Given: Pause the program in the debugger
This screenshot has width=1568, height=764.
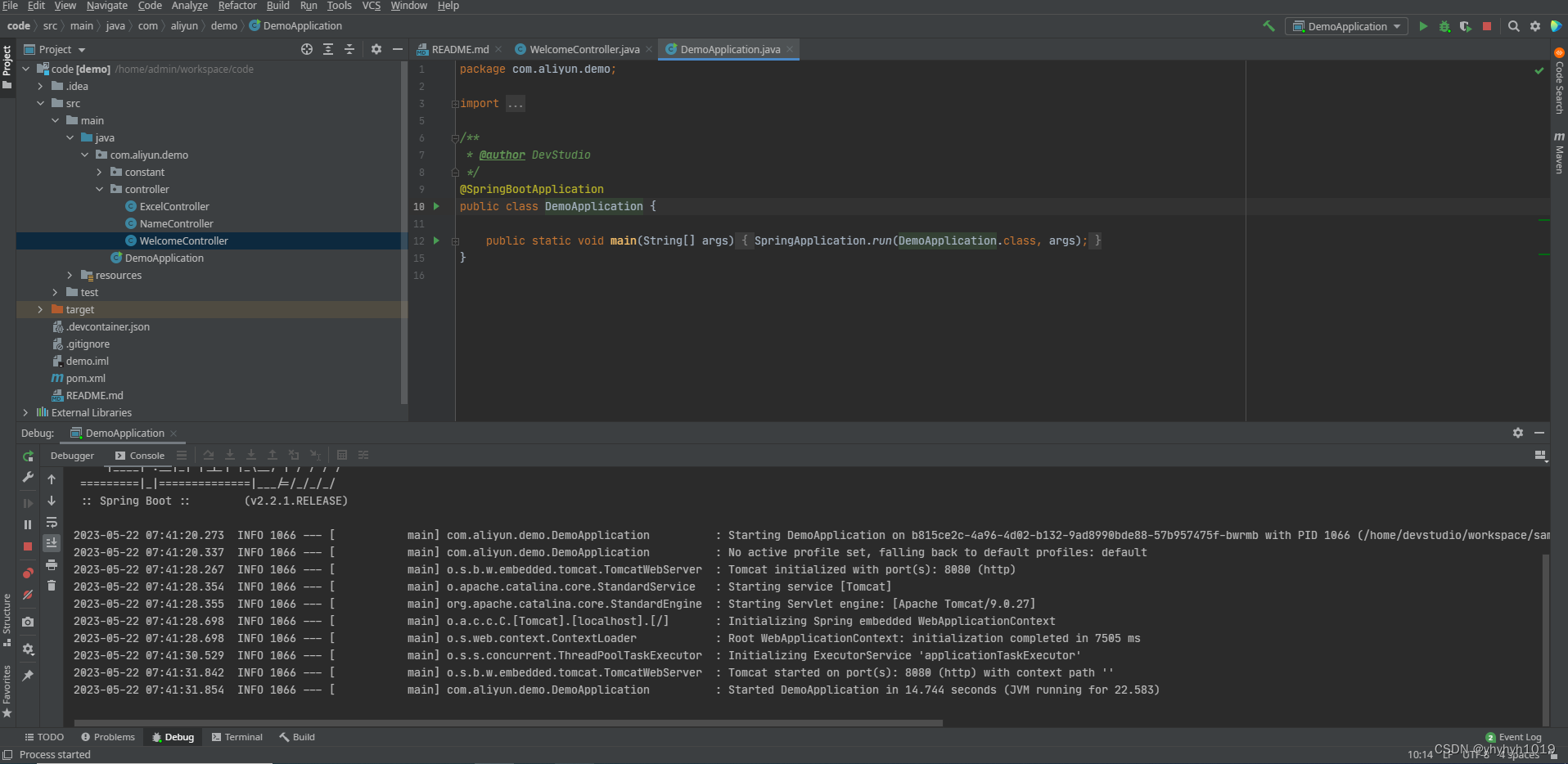Looking at the screenshot, I should click(x=29, y=524).
